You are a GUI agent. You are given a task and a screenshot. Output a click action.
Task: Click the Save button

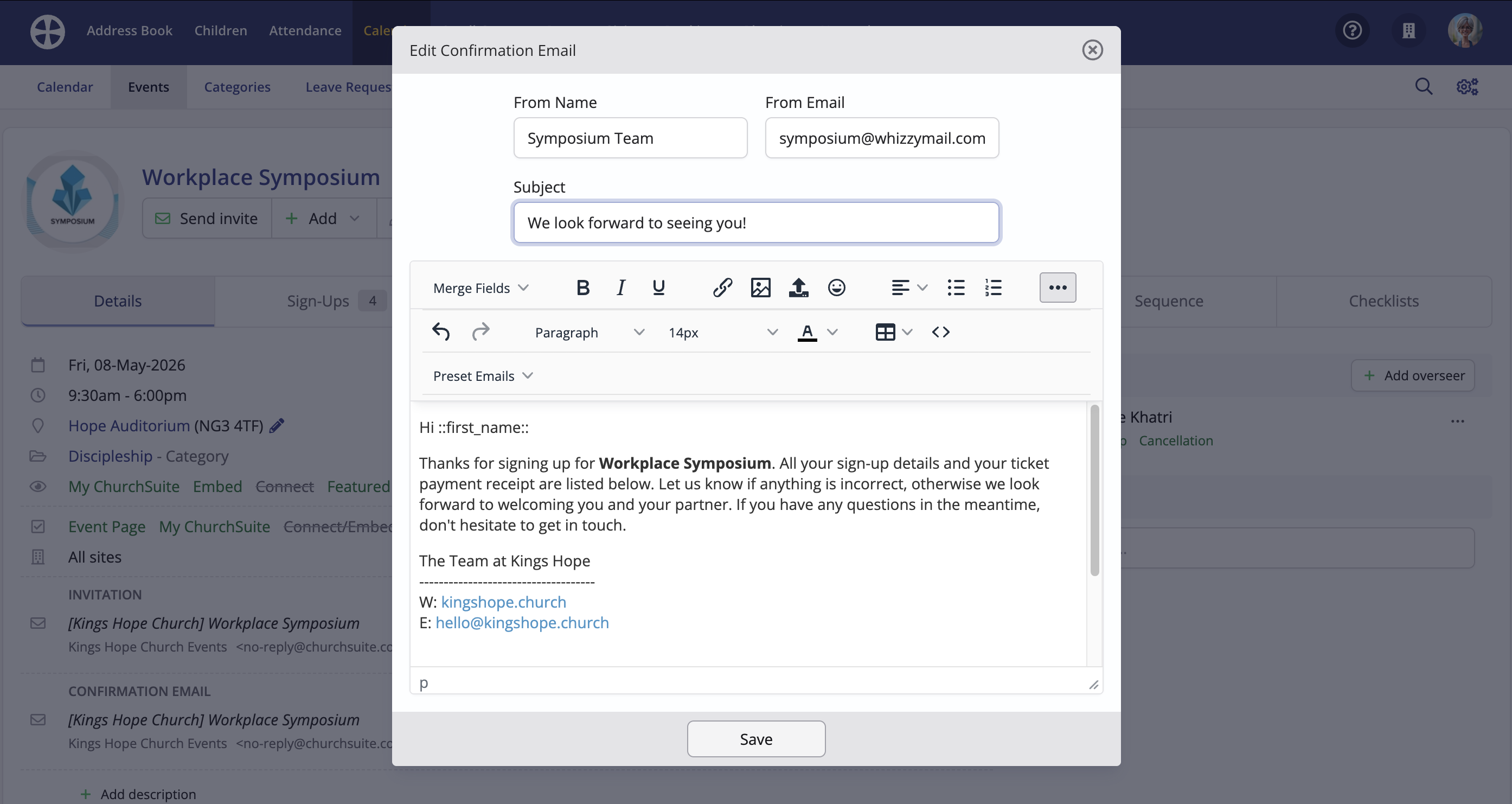[x=756, y=739]
